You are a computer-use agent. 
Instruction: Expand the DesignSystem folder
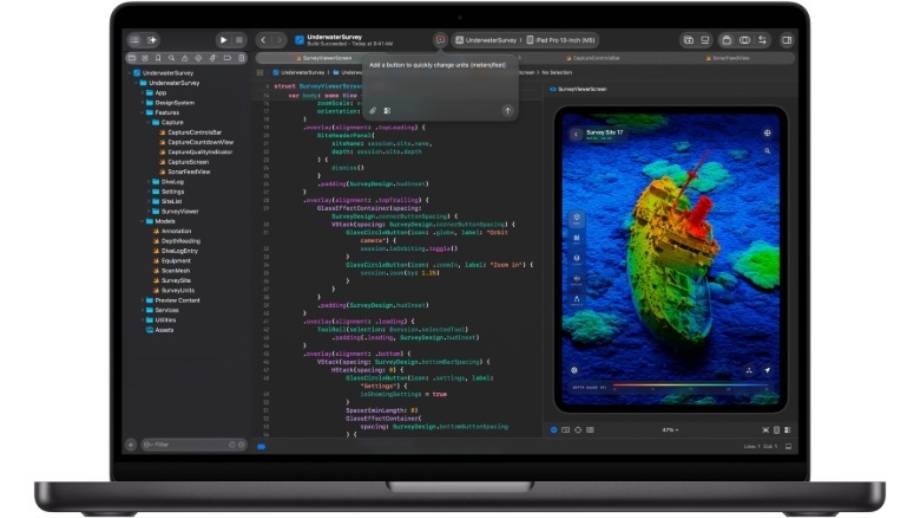coord(143,103)
